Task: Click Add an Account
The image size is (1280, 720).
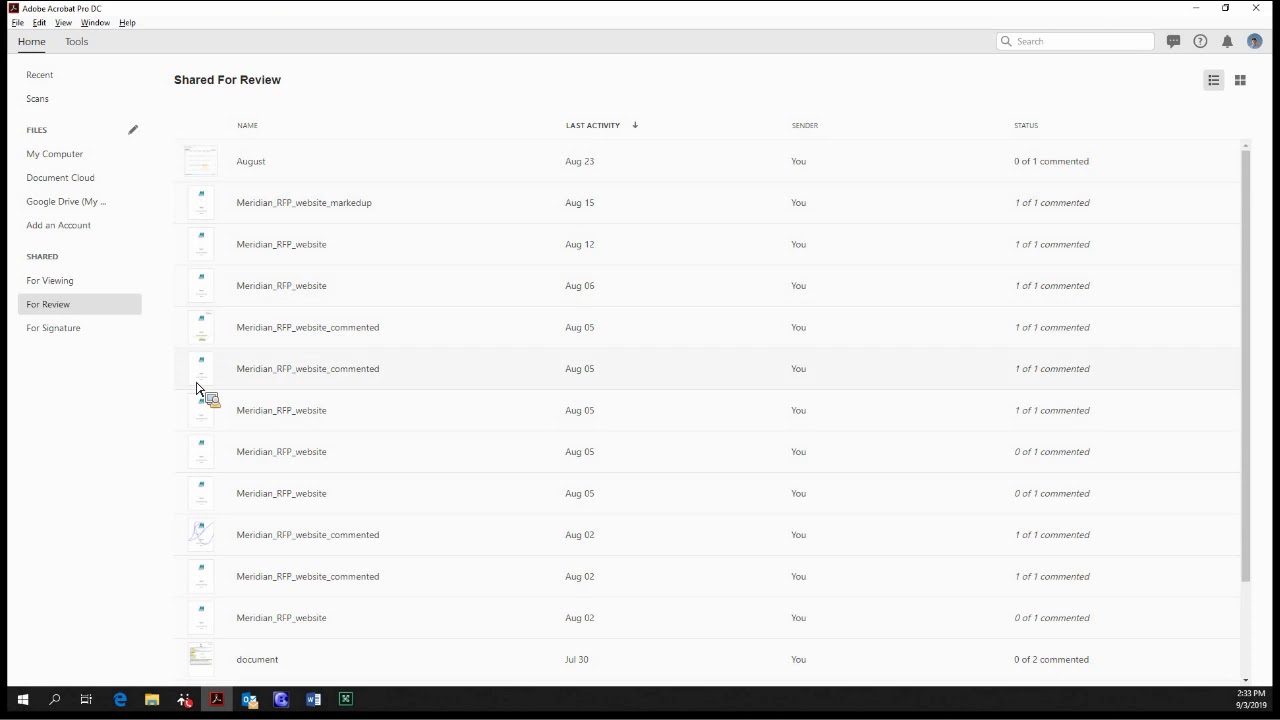Action: [x=58, y=225]
